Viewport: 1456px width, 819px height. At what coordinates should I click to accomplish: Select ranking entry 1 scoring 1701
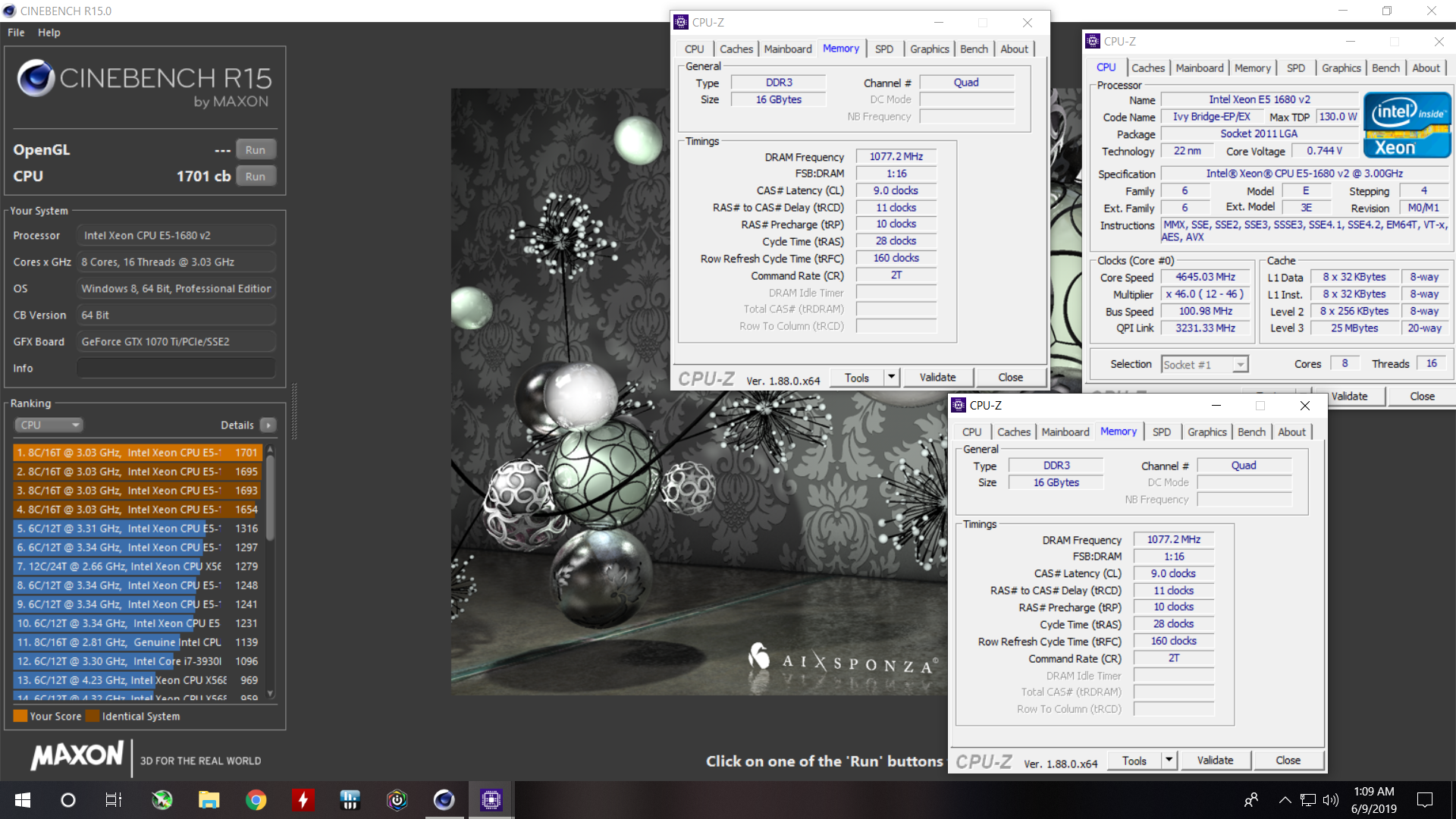pyautogui.click(x=137, y=453)
